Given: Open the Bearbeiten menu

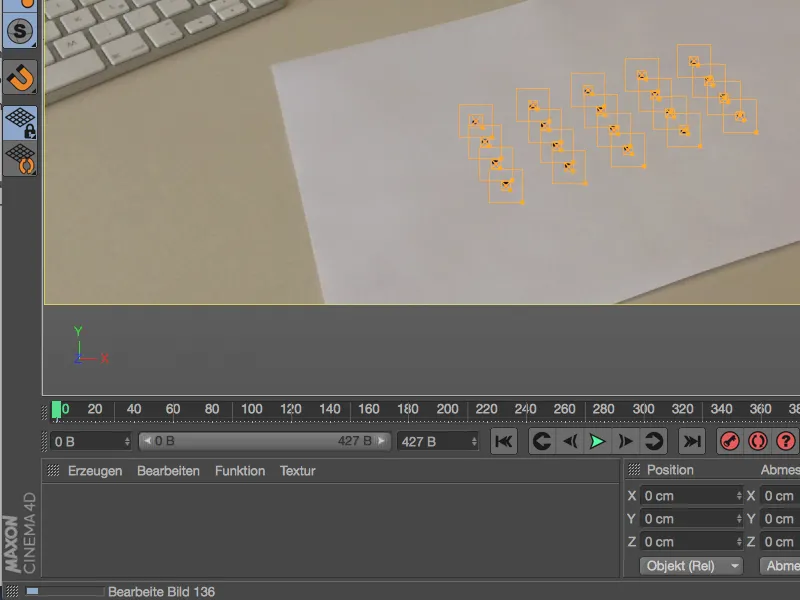Looking at the screenshot, I should (x=168, y=471).
